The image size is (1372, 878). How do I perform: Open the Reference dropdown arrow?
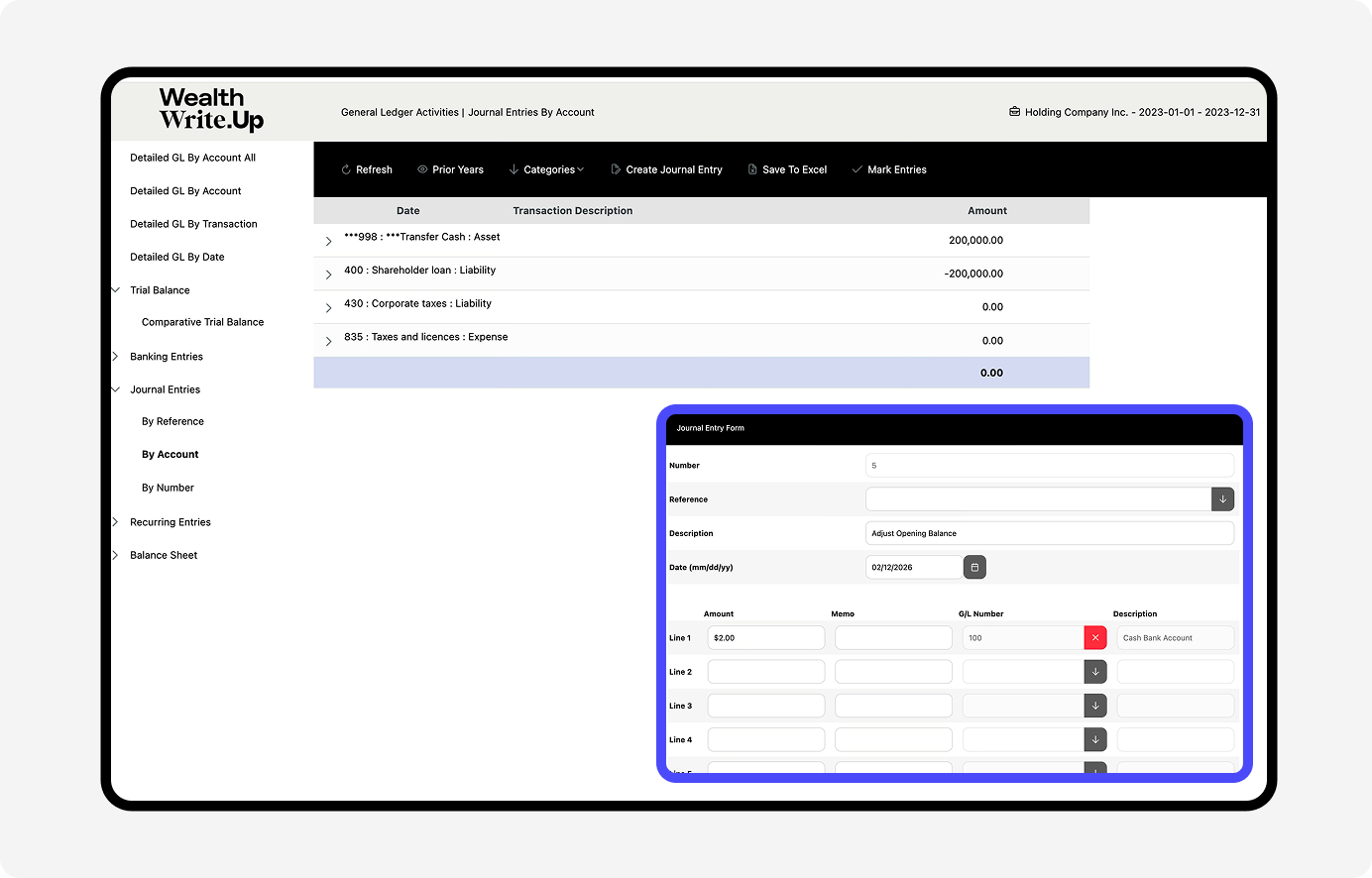click(x=1222, y=499)
